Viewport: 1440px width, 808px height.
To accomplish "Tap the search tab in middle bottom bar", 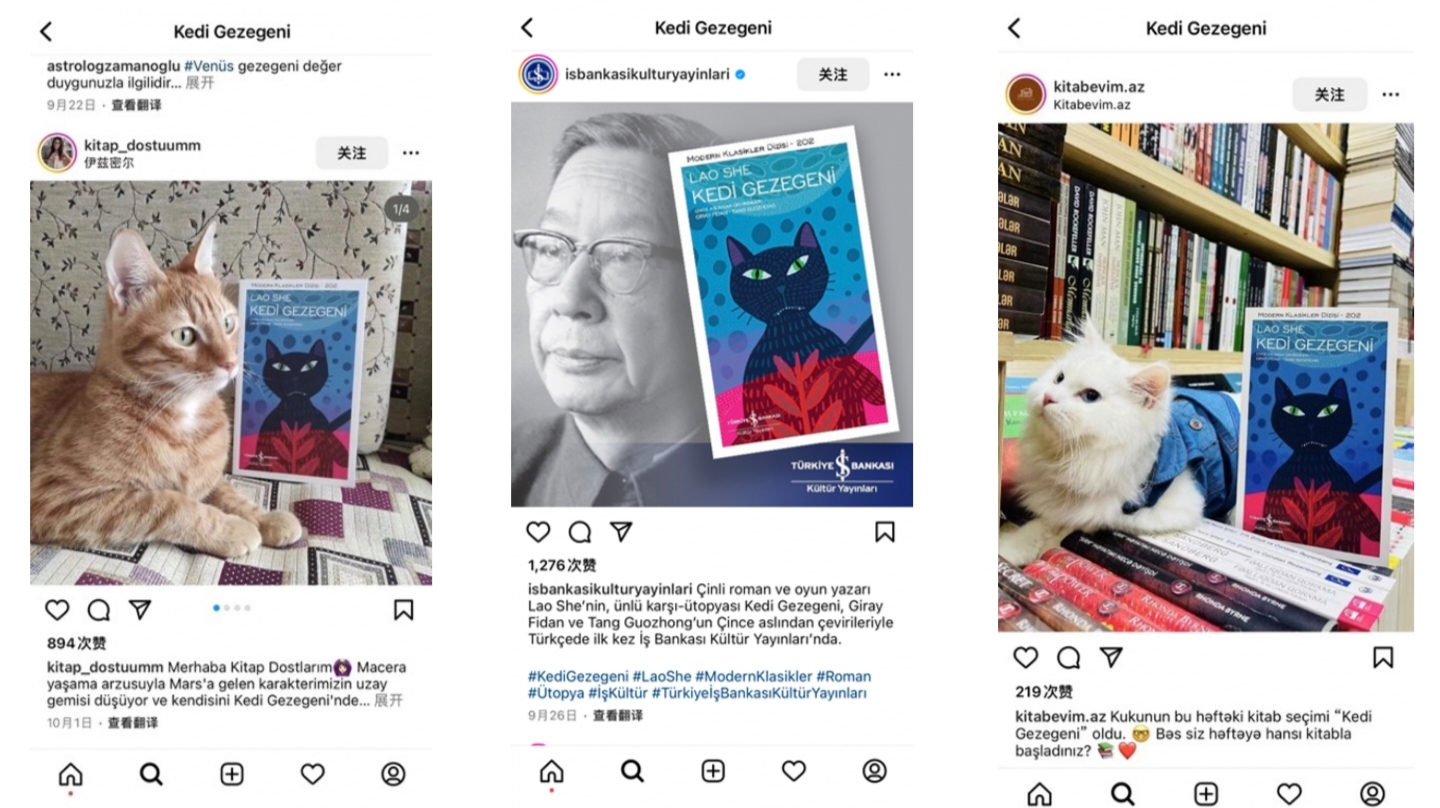I will [x=632, y=771].
